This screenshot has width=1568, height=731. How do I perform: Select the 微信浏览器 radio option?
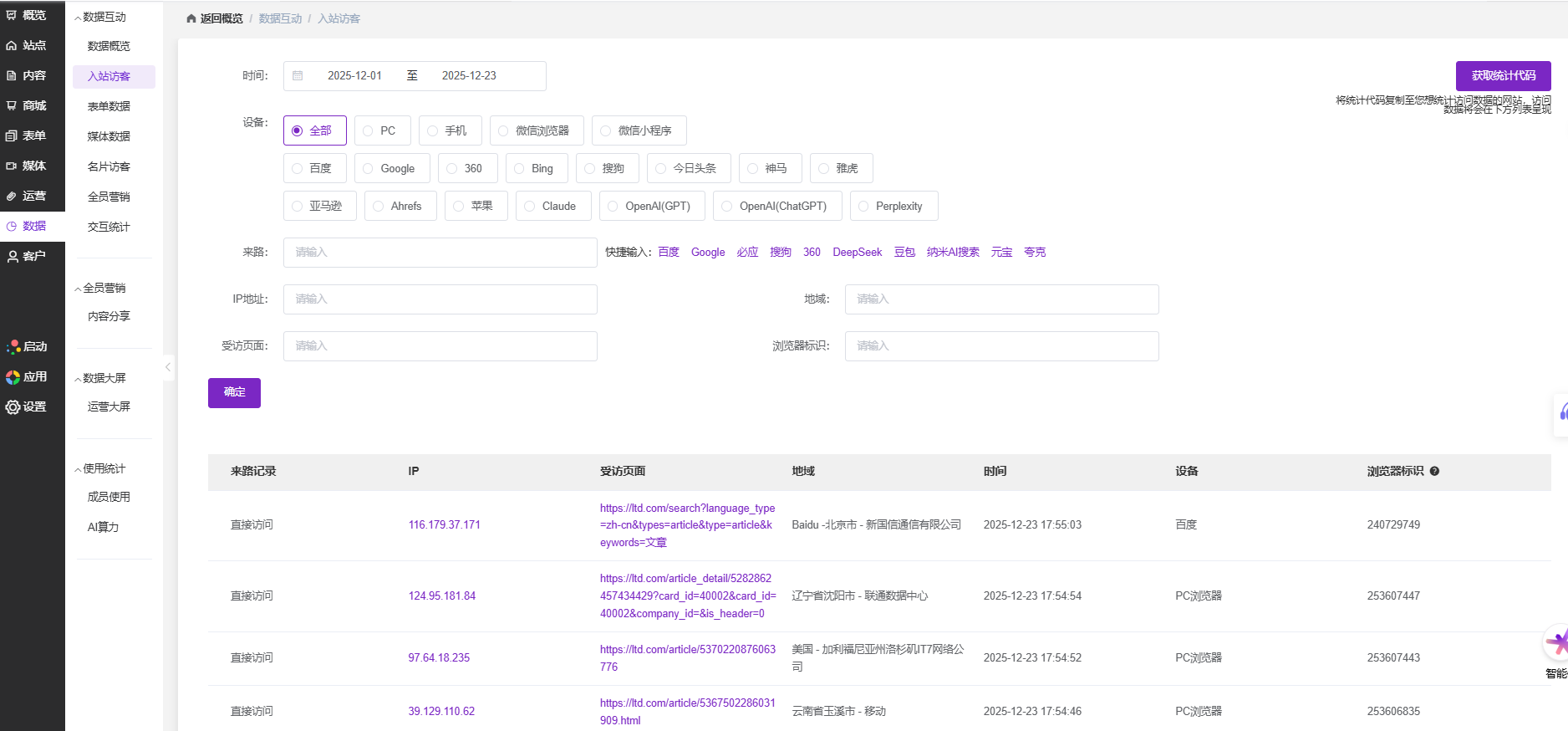pyautogui.click(x=504, y=130)
